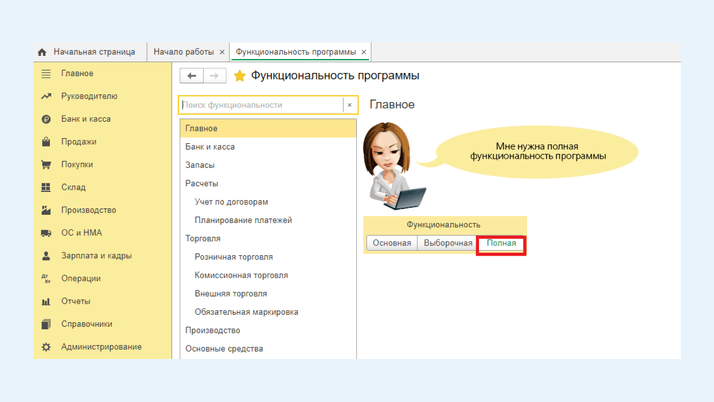The height and width of the screenshot is (402, 714).
Task: Select Учет по договорам item
Action: coord(268,202)
